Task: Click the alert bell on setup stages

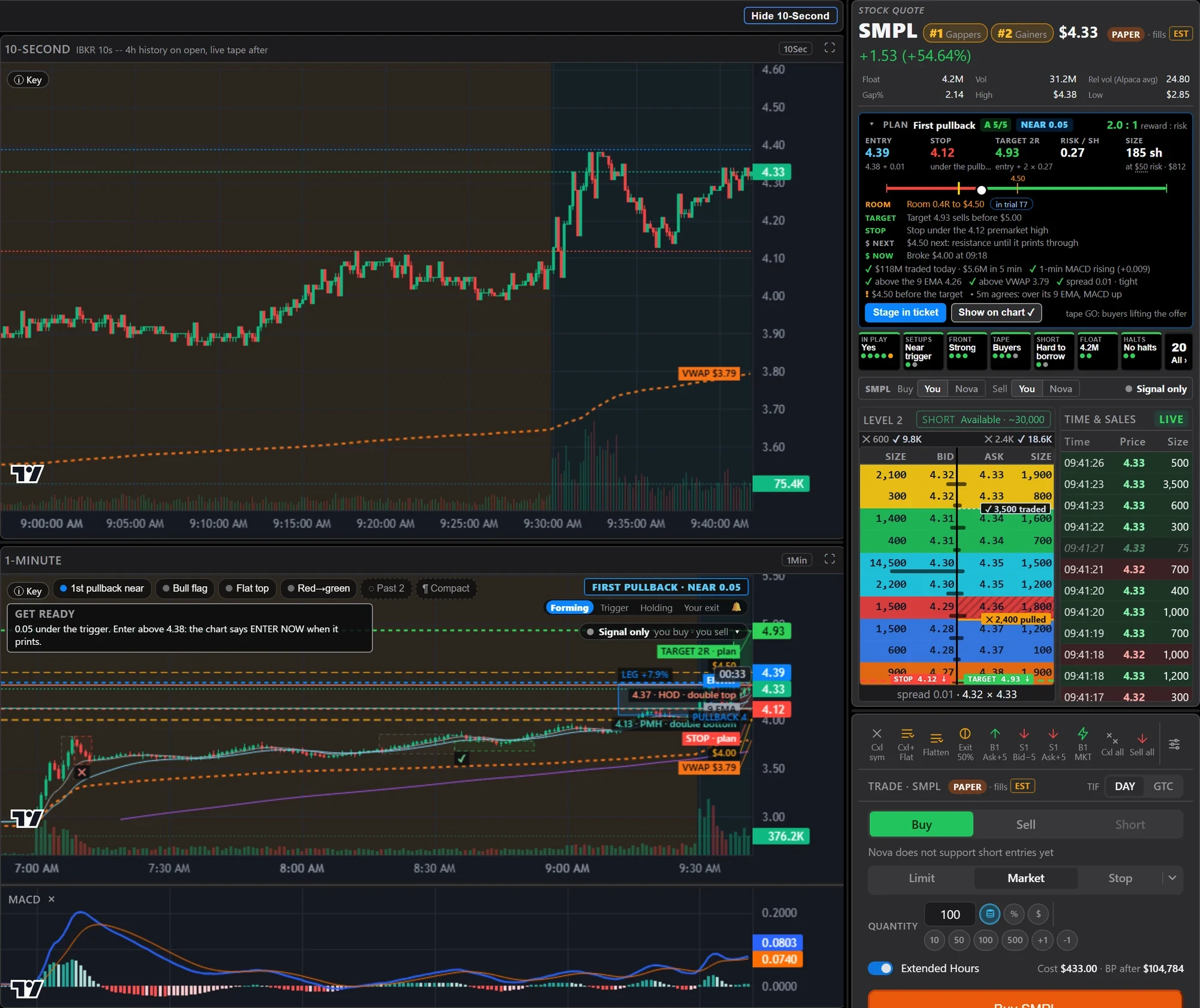Action: [736, 607]
